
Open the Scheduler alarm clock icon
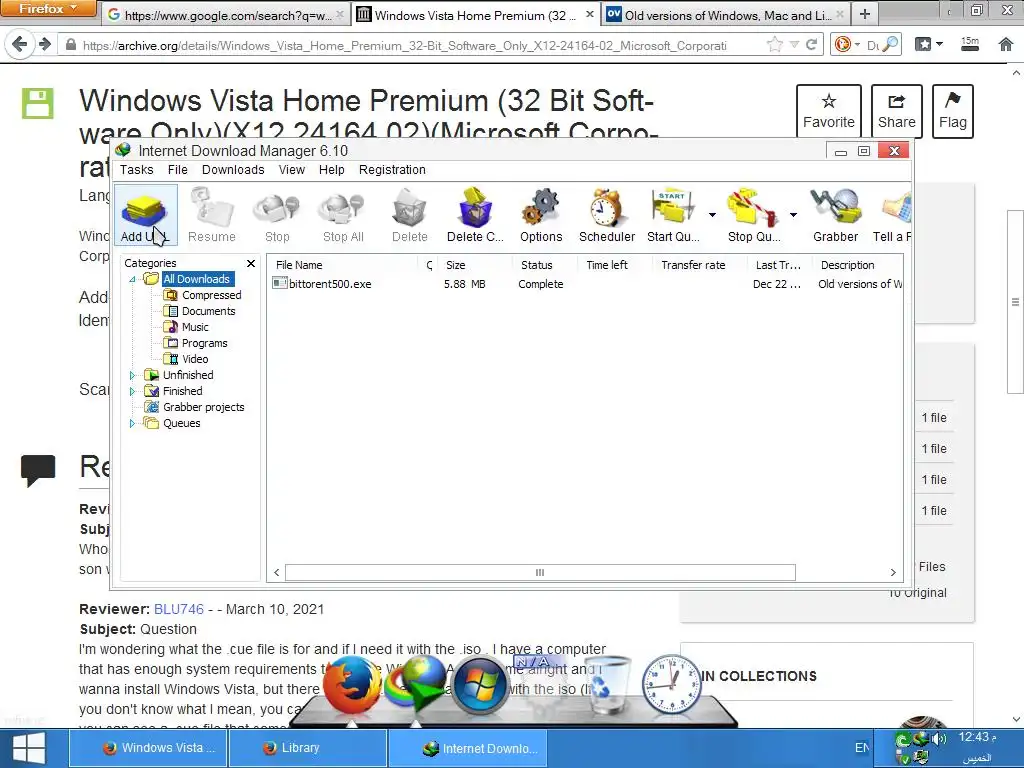[607, 216]
